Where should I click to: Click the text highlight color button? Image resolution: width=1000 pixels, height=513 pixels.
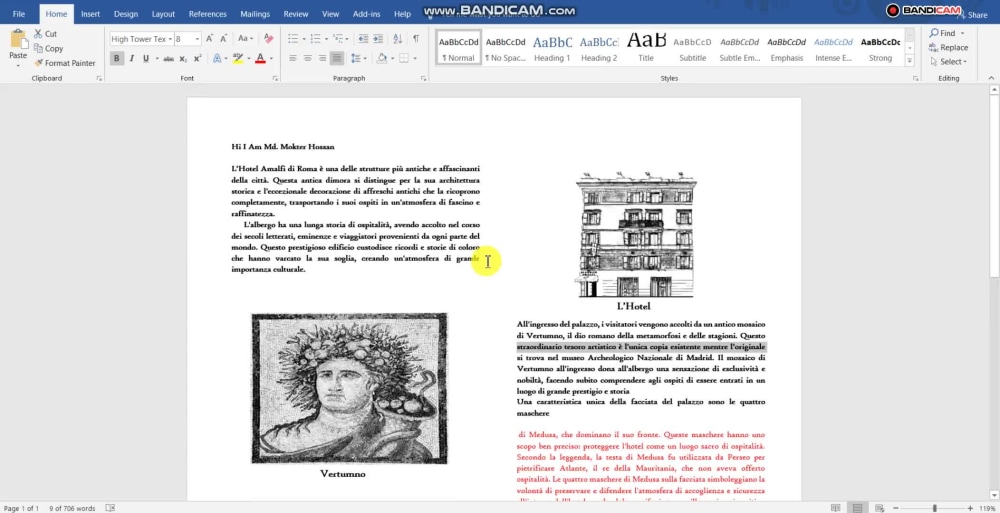click(237, 59)
